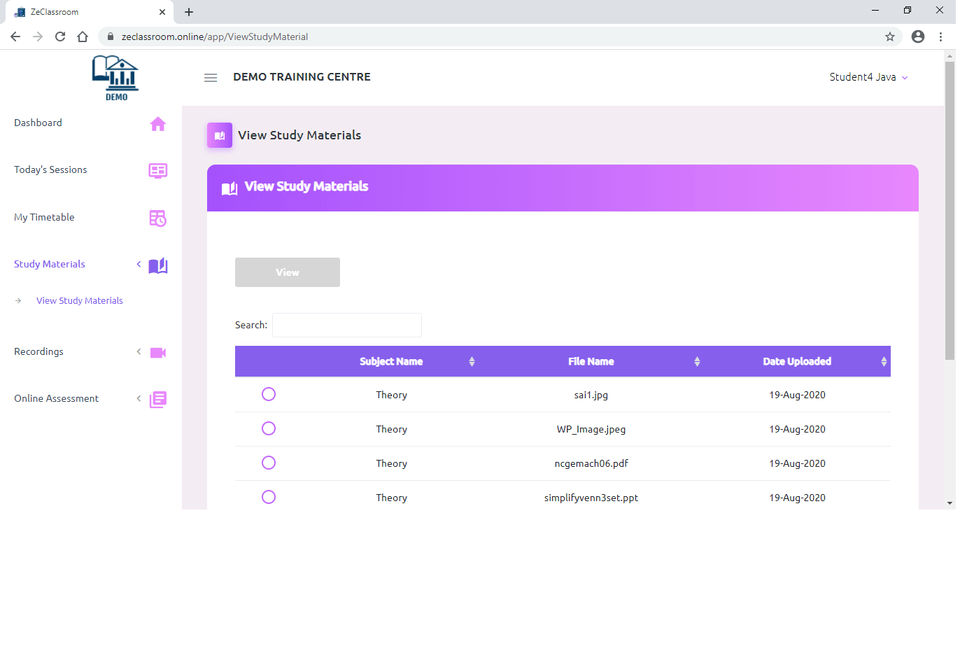Click Study Materials menu item
This screenshot has width=960, height=658.
[x=50, y=264]
